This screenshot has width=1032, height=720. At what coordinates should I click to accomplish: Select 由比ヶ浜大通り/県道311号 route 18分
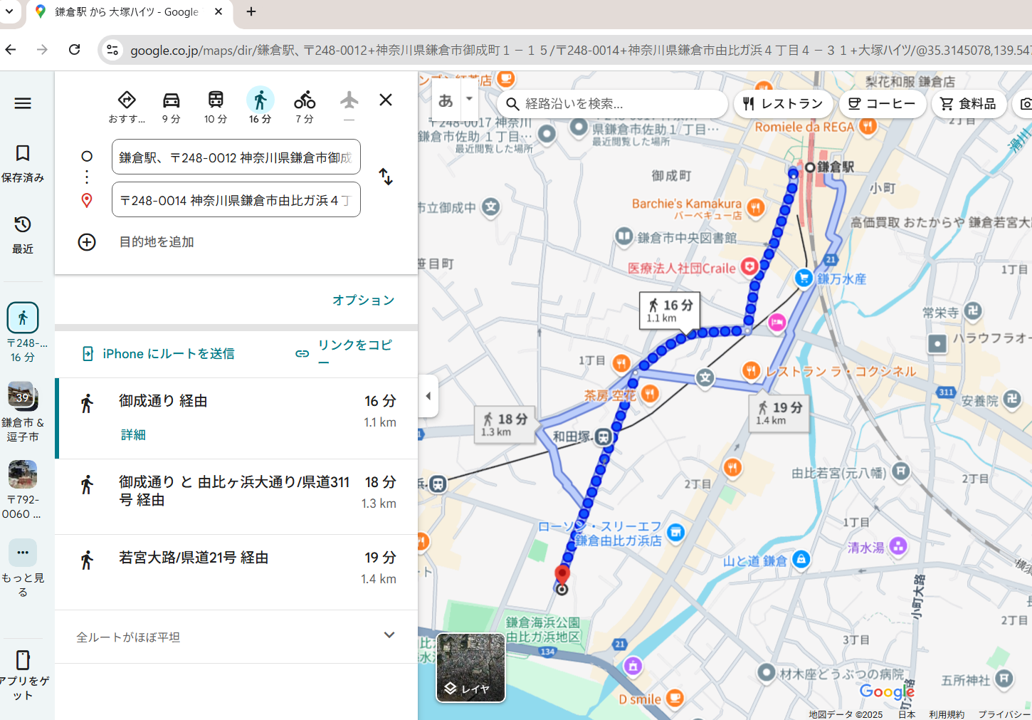pyautogui.click(x=237, y=497)
